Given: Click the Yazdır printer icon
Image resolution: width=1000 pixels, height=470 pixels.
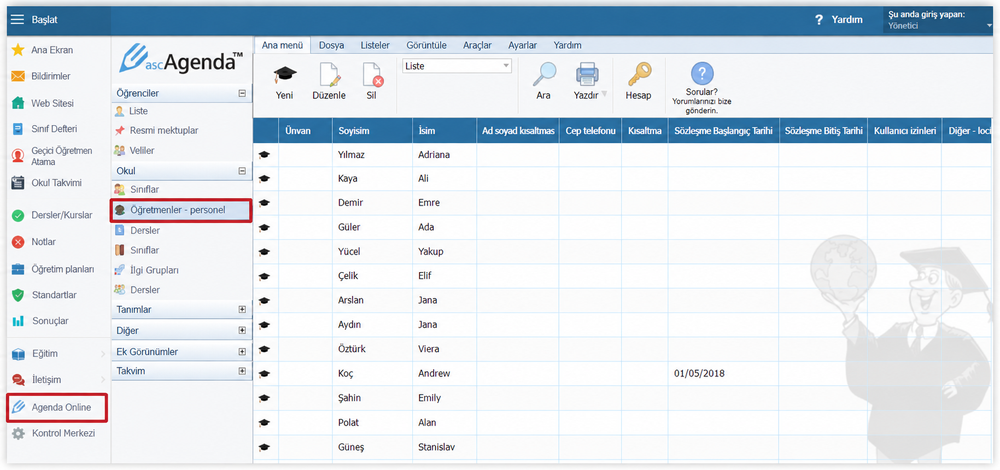Looking at the screenshot, I should pyautogui.click(x=587, y=74).
